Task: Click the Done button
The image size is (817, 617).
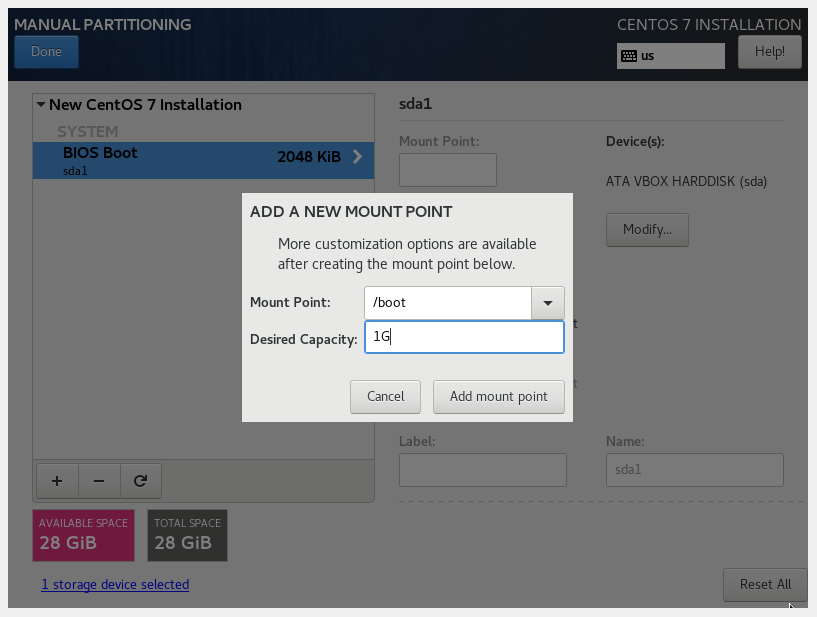Action: tap(46, 52)
